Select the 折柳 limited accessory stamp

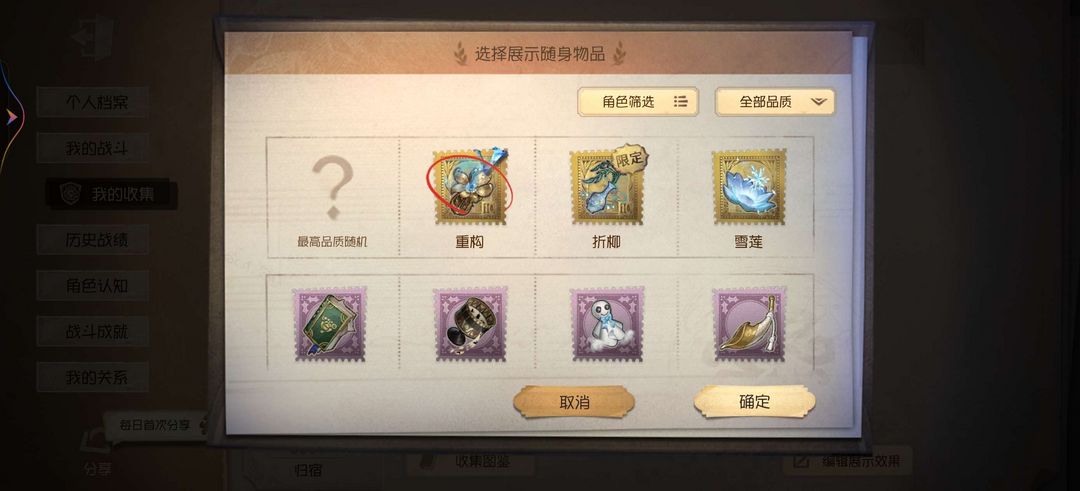[x=607, y=187]
